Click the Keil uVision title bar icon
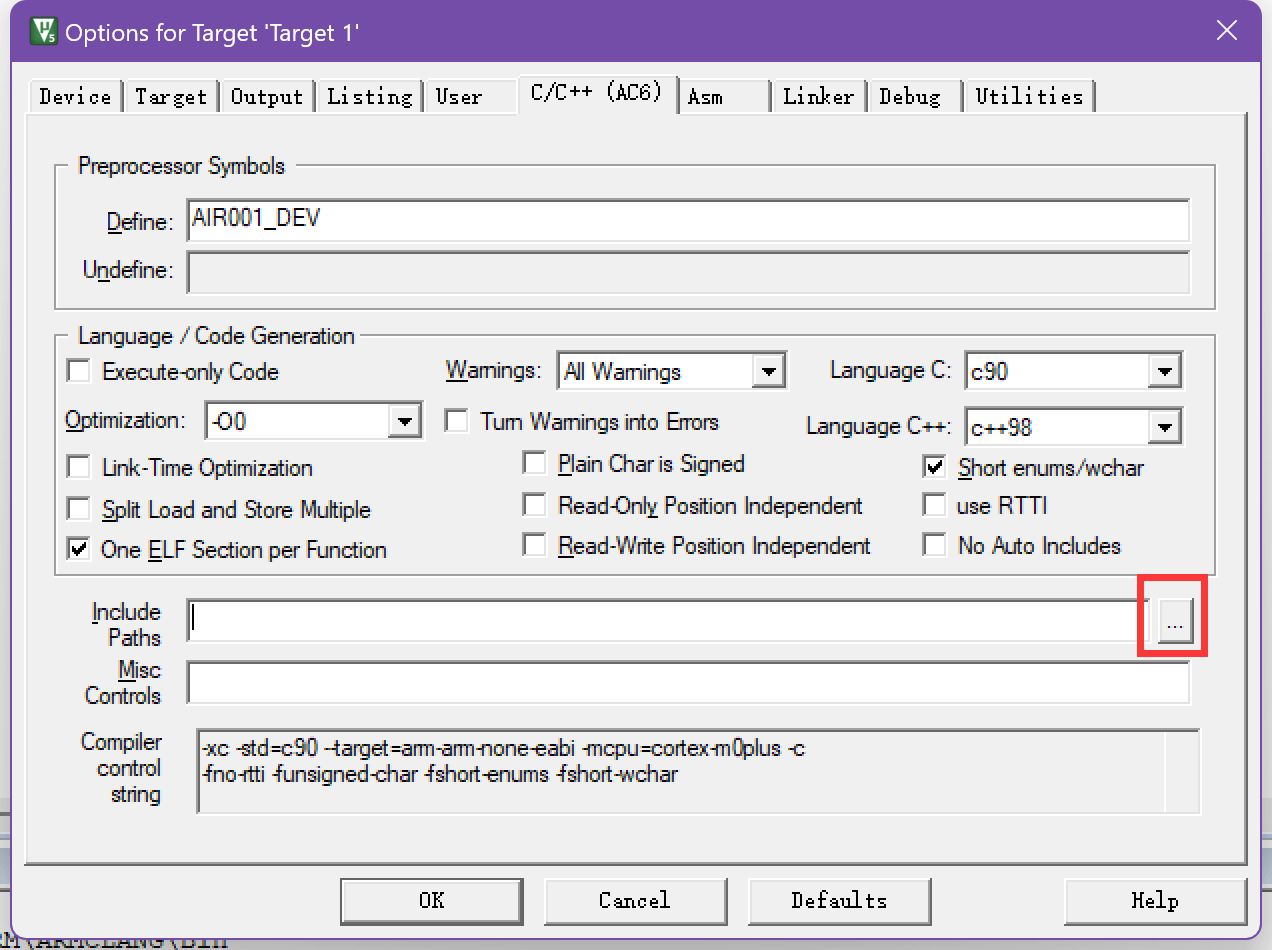1272x950 pixels. pyautogui.click(x=43, y=31)
